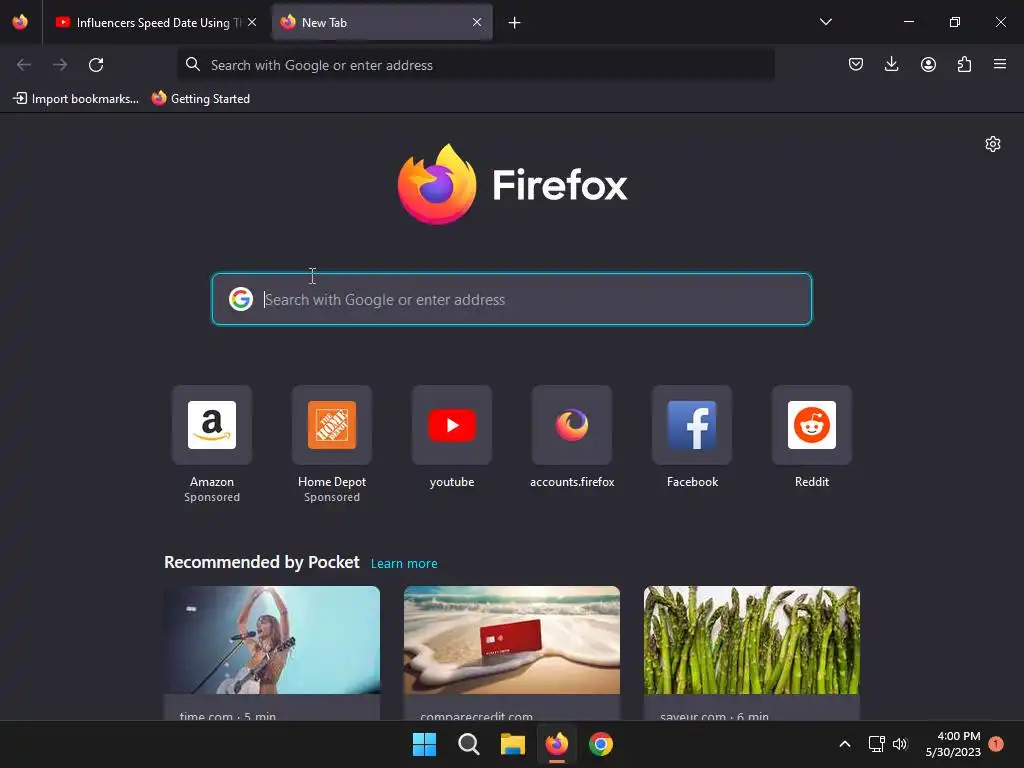The width and height of the screenshot is (1024, 768).
Task: Launch Google Chrome from taskbar
Action: (601, 744)
